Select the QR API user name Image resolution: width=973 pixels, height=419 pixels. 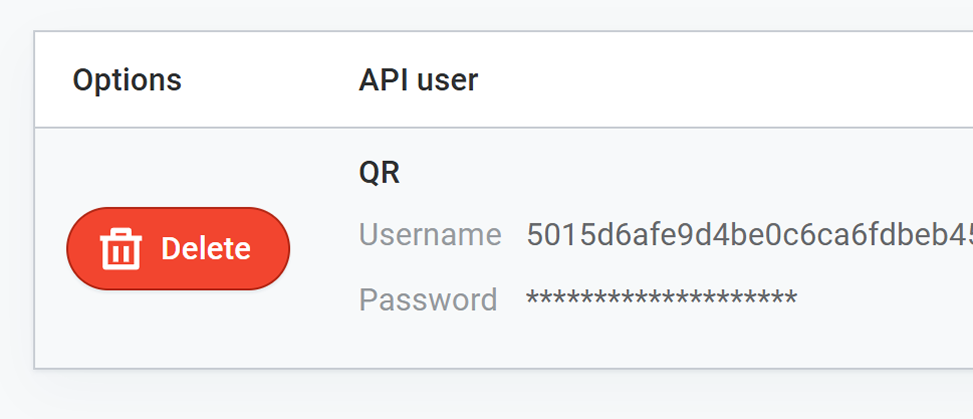pyautogui.click(x=379, y=173)
